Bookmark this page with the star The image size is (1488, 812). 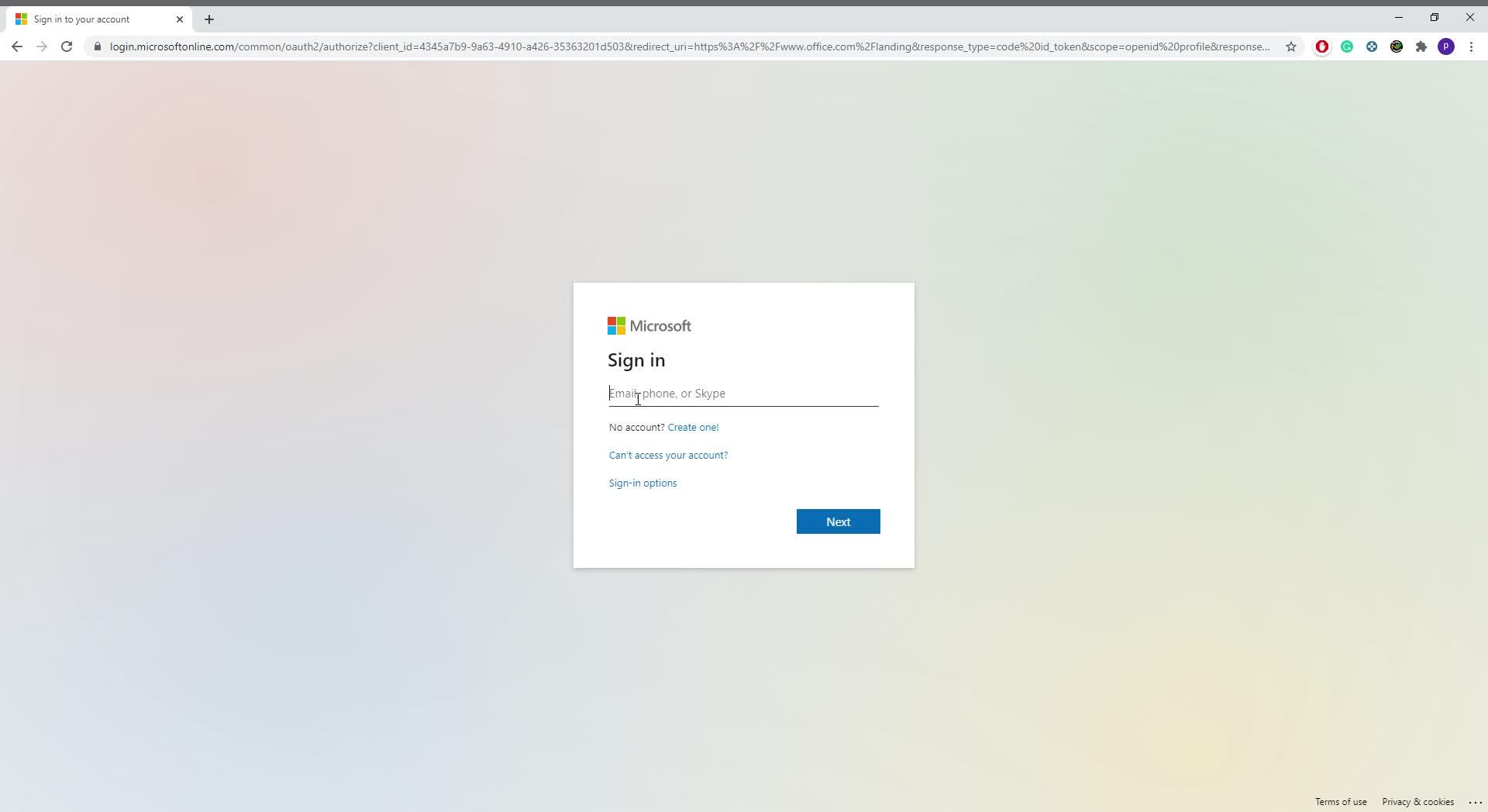[1291, 46]
